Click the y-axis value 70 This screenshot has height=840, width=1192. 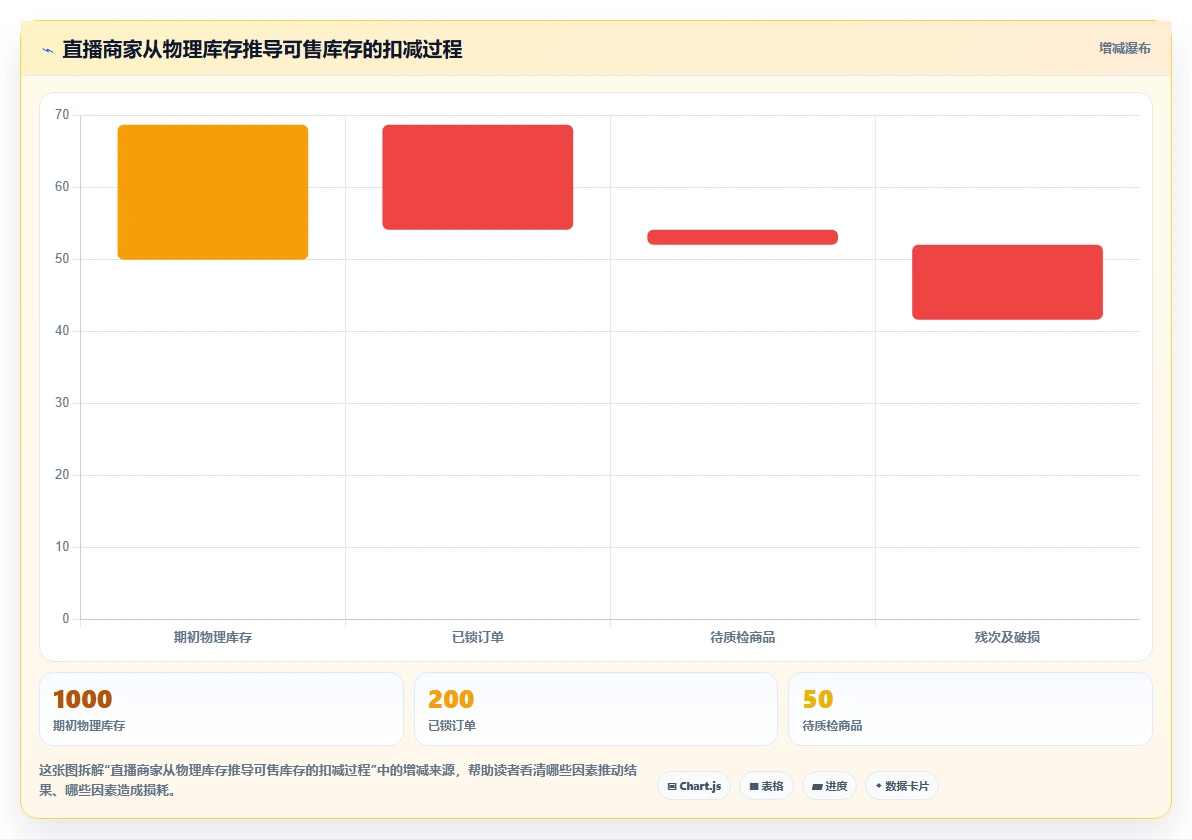[x=62, y=115]
